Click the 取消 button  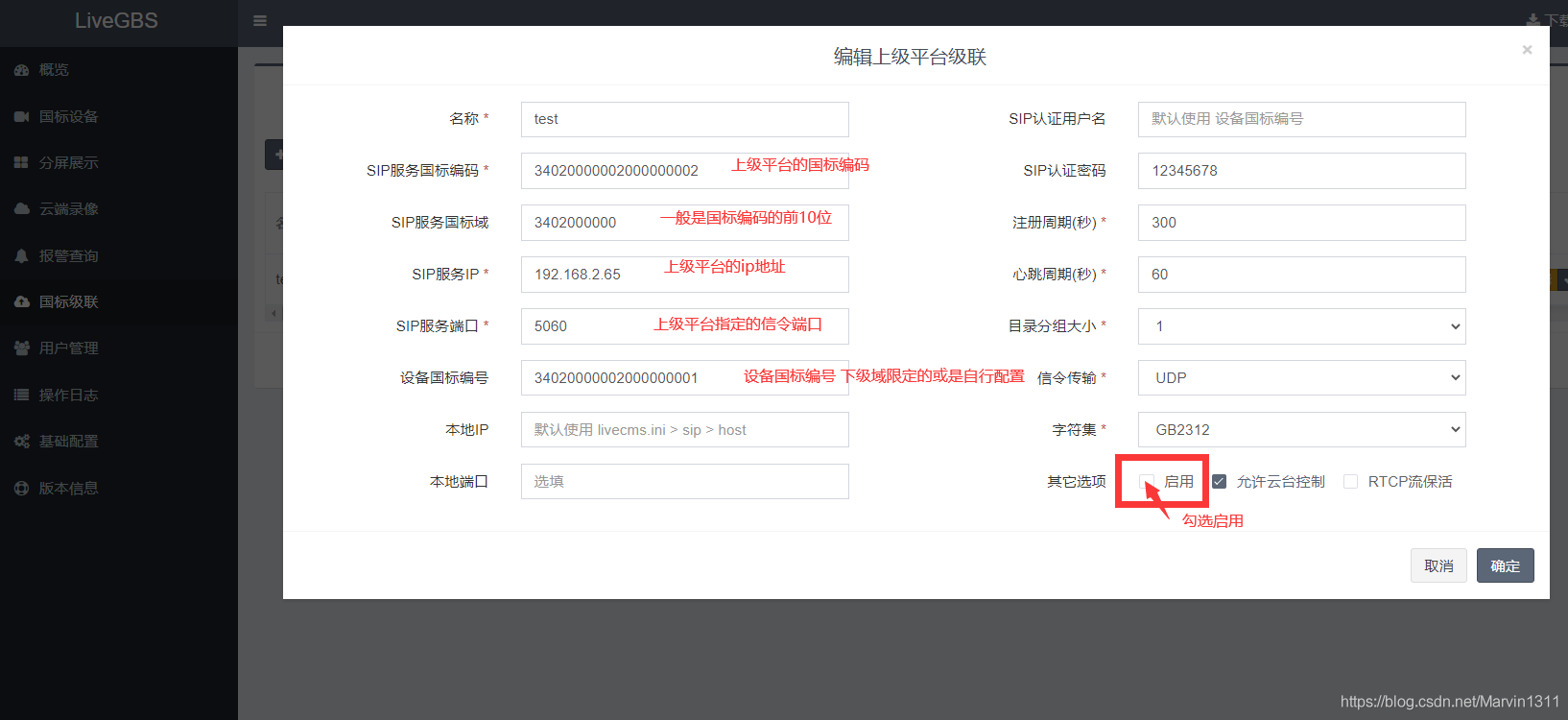pos(1438,565)
